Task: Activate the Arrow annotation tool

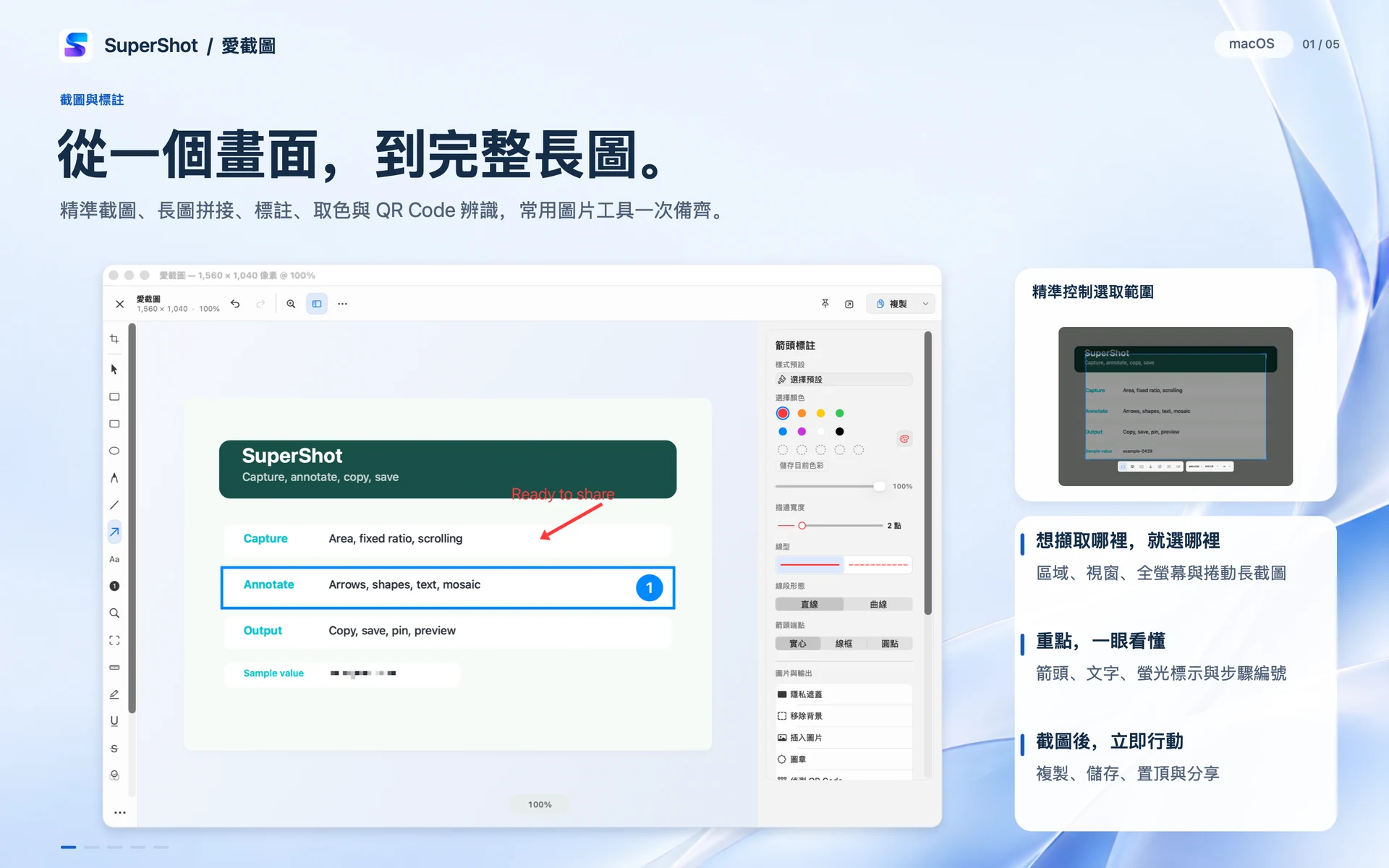Action: (x=114, y=532)
